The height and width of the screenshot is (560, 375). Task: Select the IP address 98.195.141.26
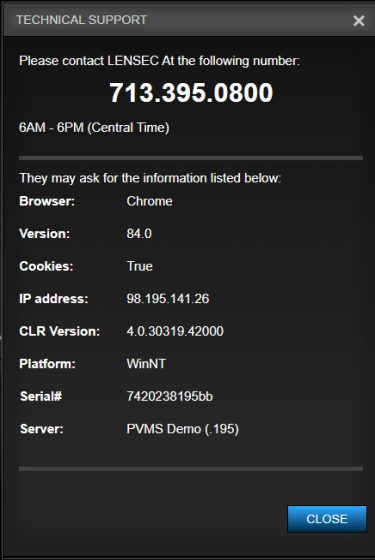point(168,299)
